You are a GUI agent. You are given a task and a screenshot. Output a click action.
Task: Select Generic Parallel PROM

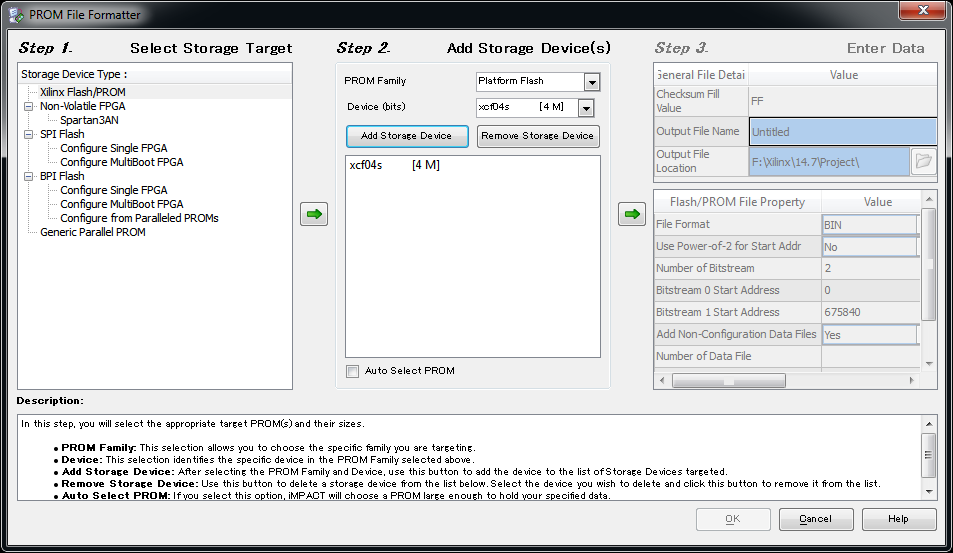coord(92,232)
